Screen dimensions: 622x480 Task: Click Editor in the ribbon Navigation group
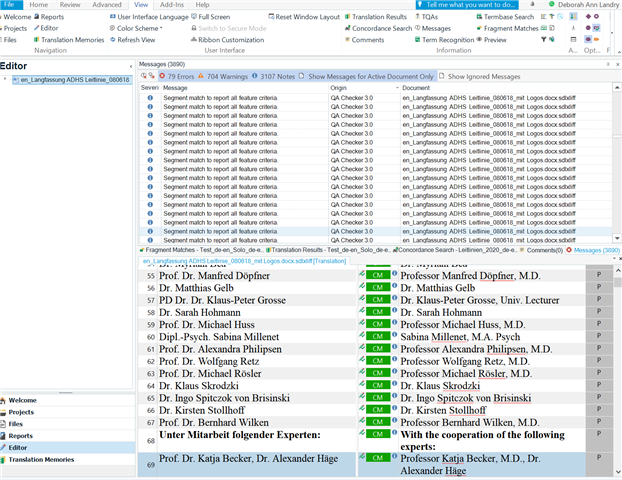(46, 28)
